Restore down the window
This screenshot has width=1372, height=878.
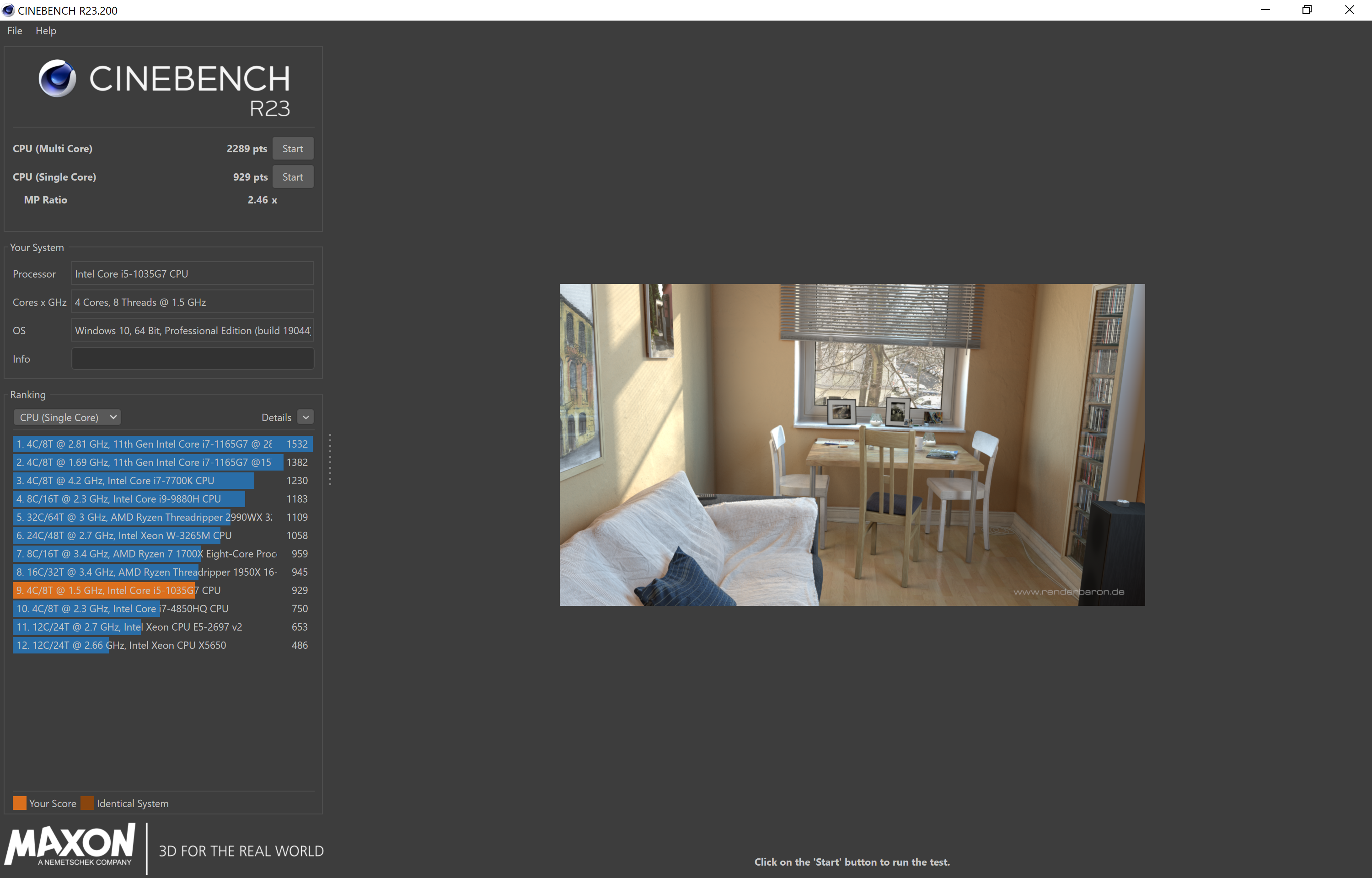click(x=1307, y=10)
